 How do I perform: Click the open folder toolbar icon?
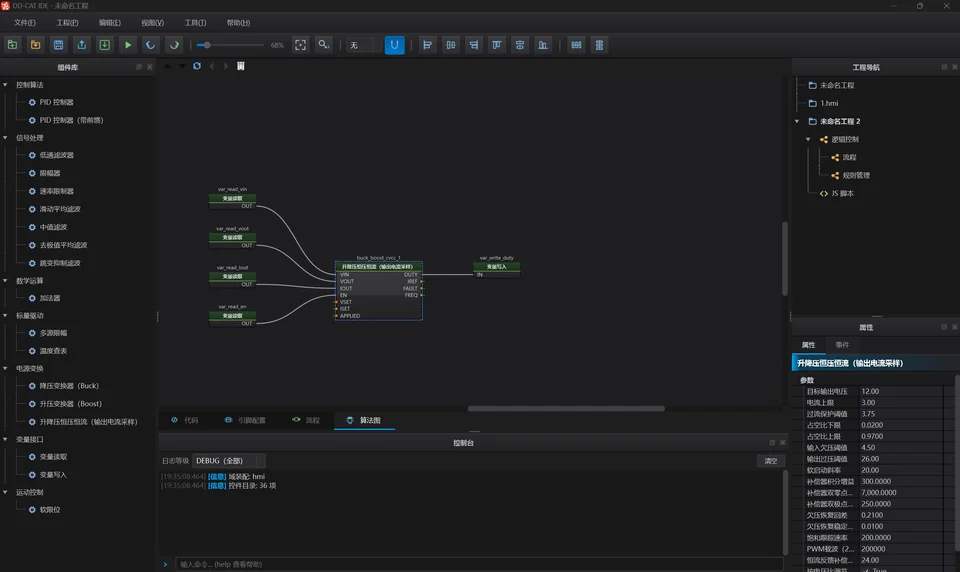point(36,45)
